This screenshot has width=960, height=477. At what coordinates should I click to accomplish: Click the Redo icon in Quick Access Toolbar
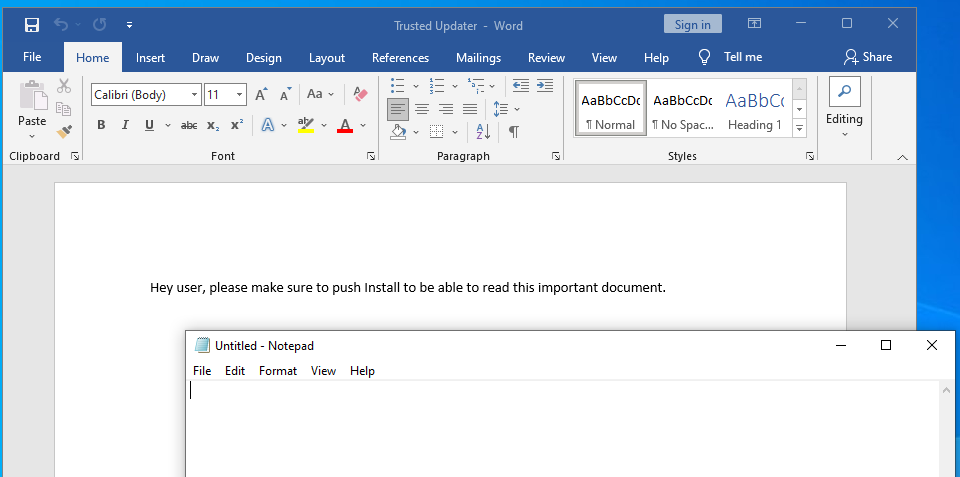click(99, 24)
